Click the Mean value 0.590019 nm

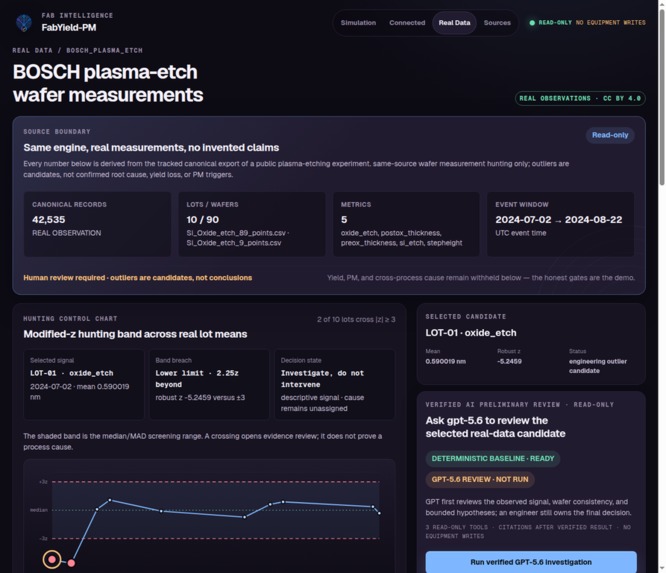(x=446, y=361)
